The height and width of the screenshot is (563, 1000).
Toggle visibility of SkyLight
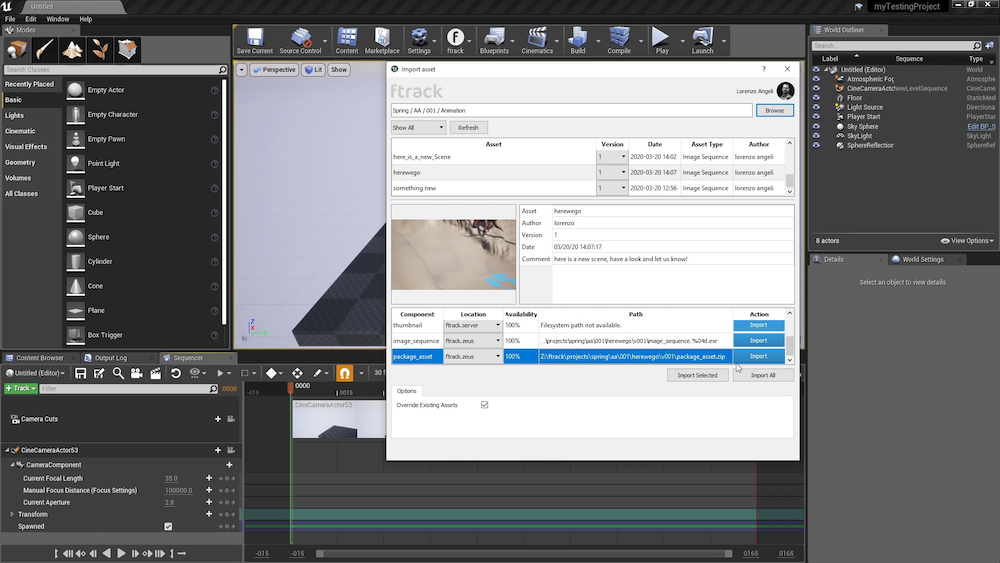(x=816, y=136)
